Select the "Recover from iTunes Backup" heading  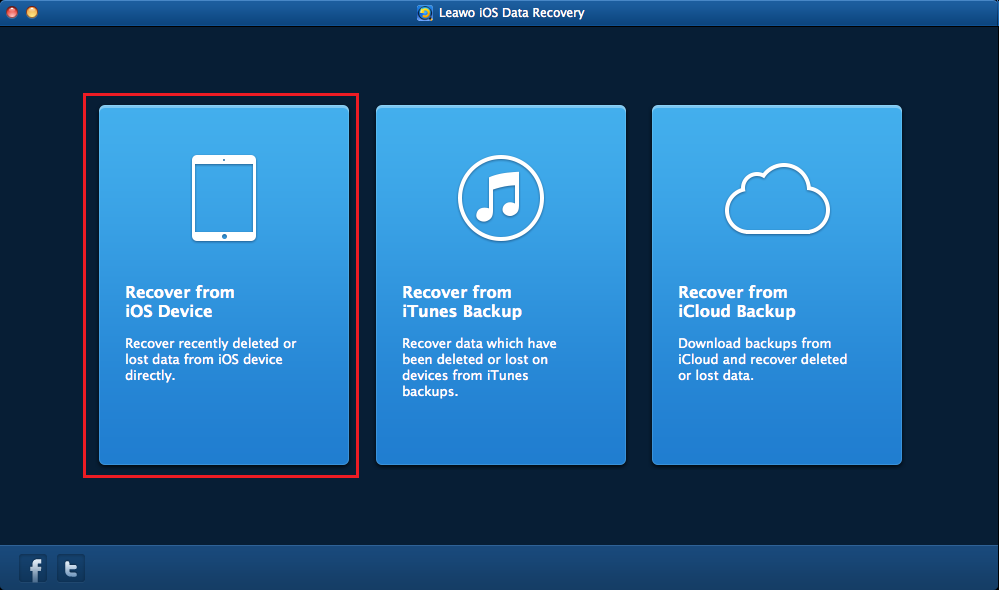point(461,302)
